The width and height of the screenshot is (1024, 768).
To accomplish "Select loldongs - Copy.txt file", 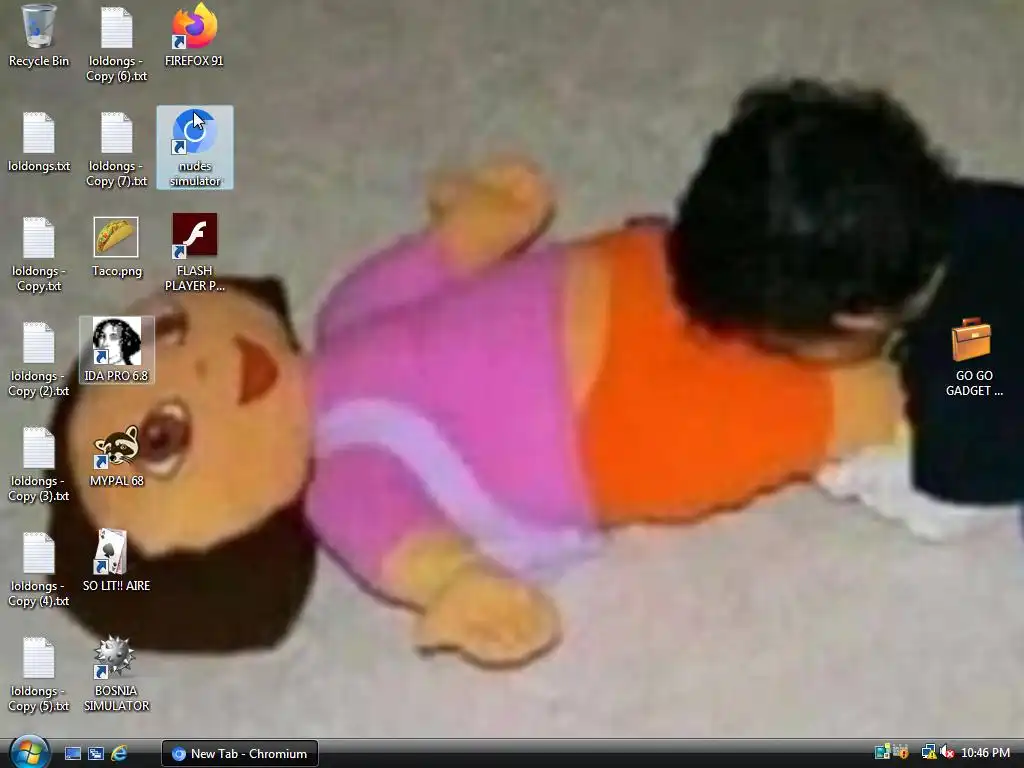I will [39, 254].
